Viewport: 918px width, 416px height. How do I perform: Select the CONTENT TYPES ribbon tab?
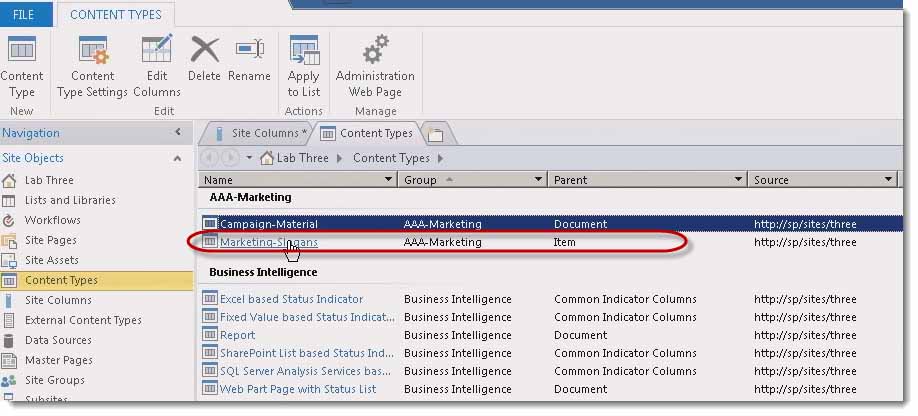(115, 15)
